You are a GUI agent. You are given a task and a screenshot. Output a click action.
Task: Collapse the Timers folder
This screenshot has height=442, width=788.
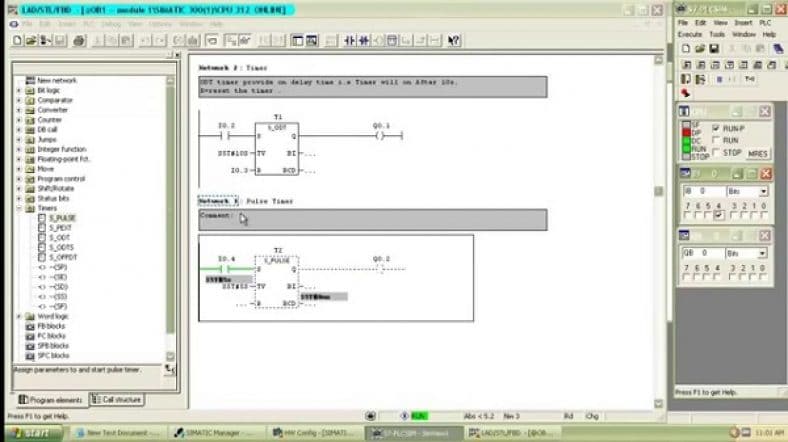19,208
